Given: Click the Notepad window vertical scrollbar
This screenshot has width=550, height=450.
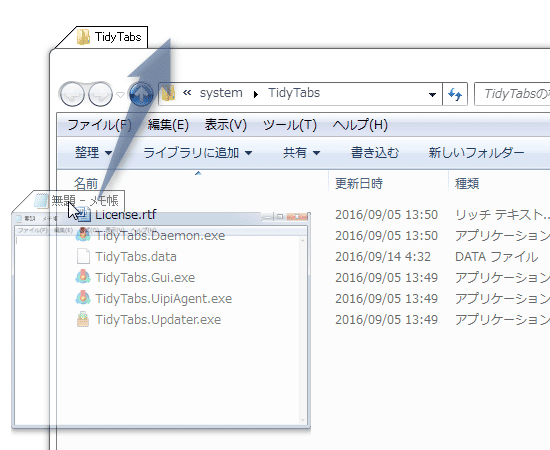Looking at the screenshot, I should tap(302, 330).
